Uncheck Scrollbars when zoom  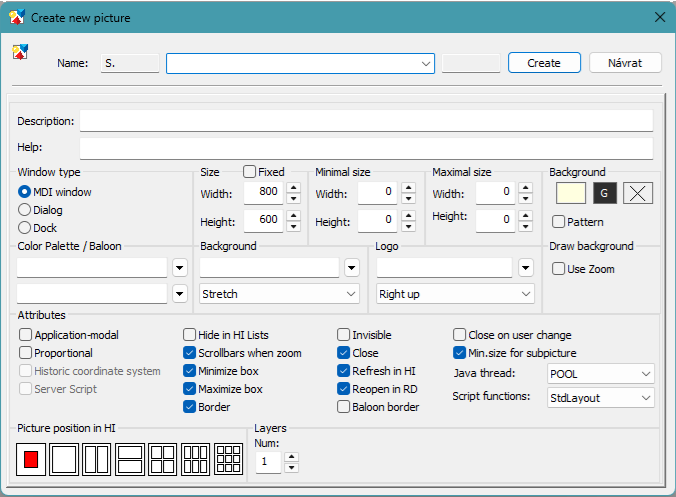pyautogui.click(x=190, y=353)
